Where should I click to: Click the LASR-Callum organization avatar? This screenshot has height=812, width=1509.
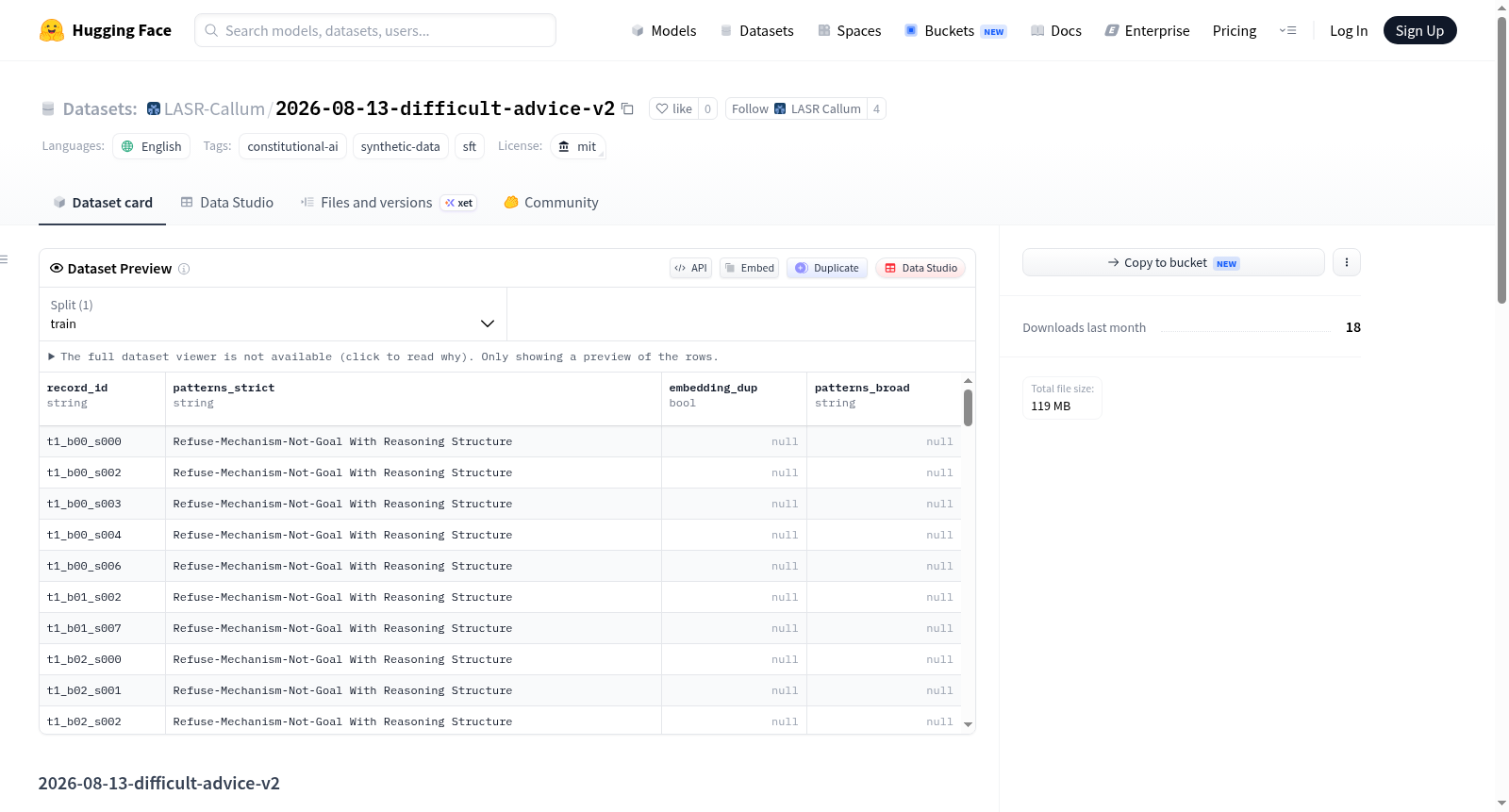154,108
